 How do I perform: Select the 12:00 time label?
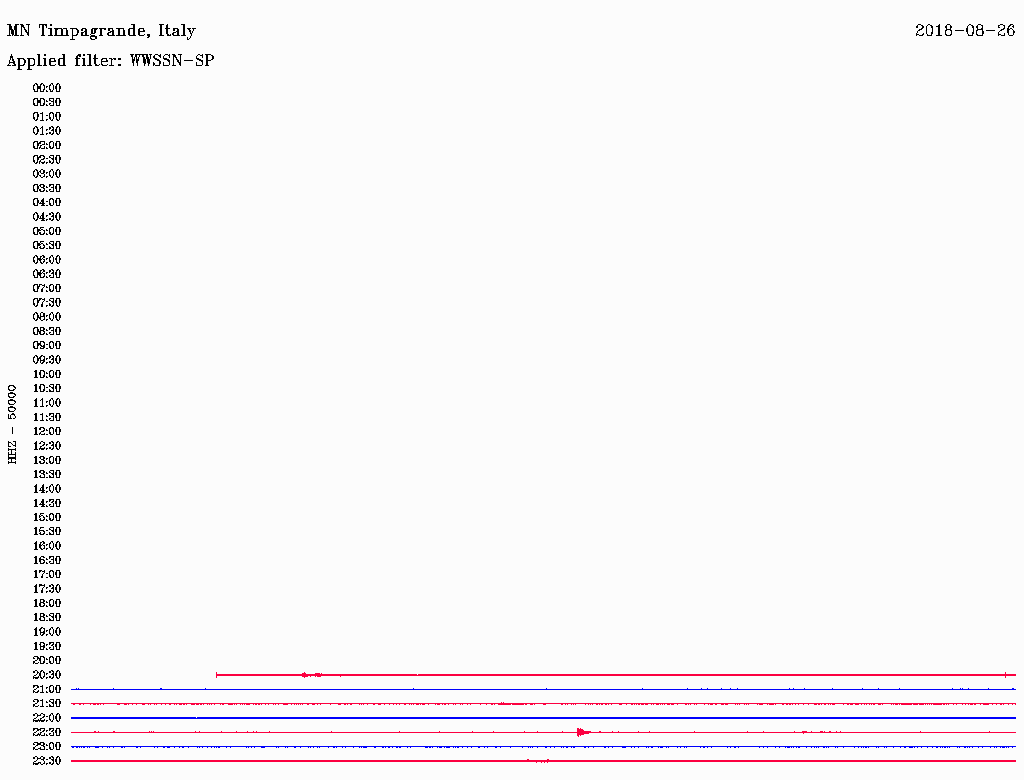47,431
